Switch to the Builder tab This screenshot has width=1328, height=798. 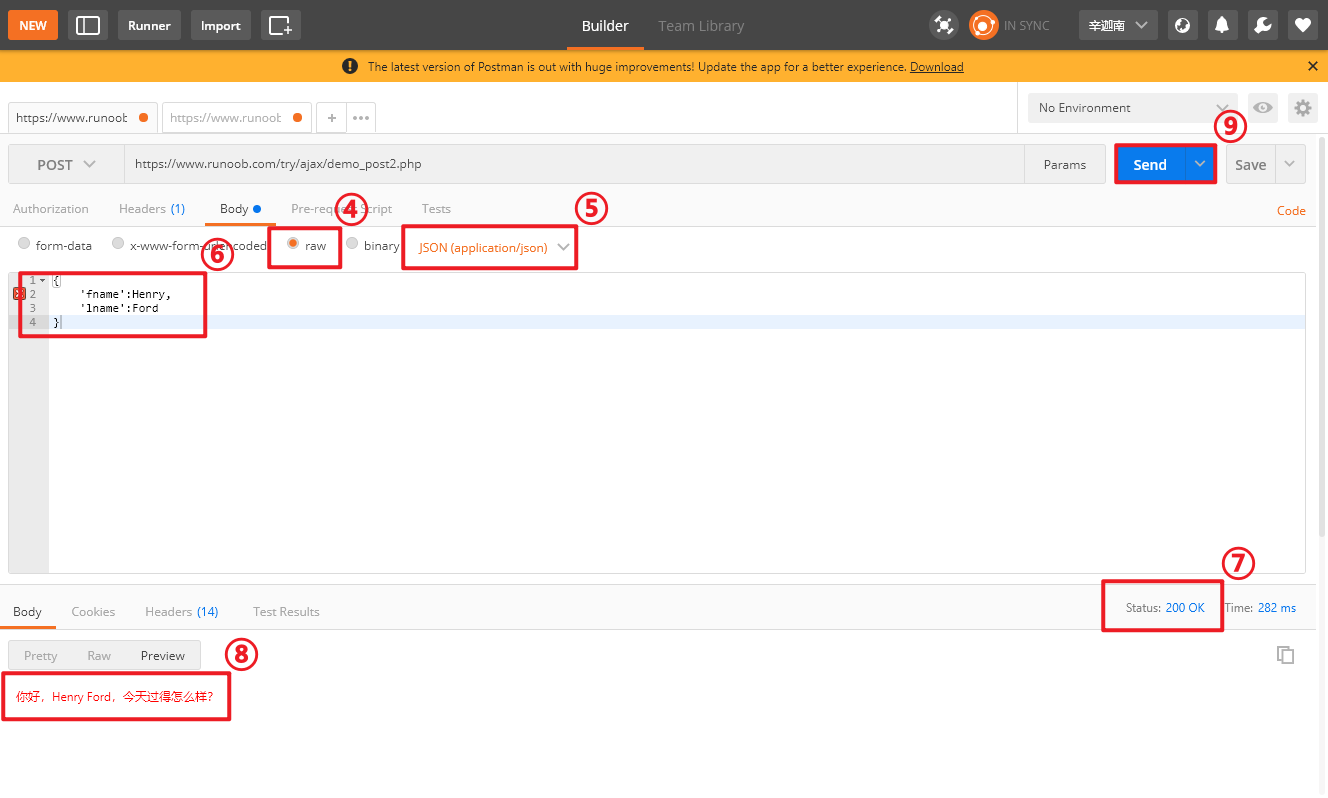(x=605, y=25)
